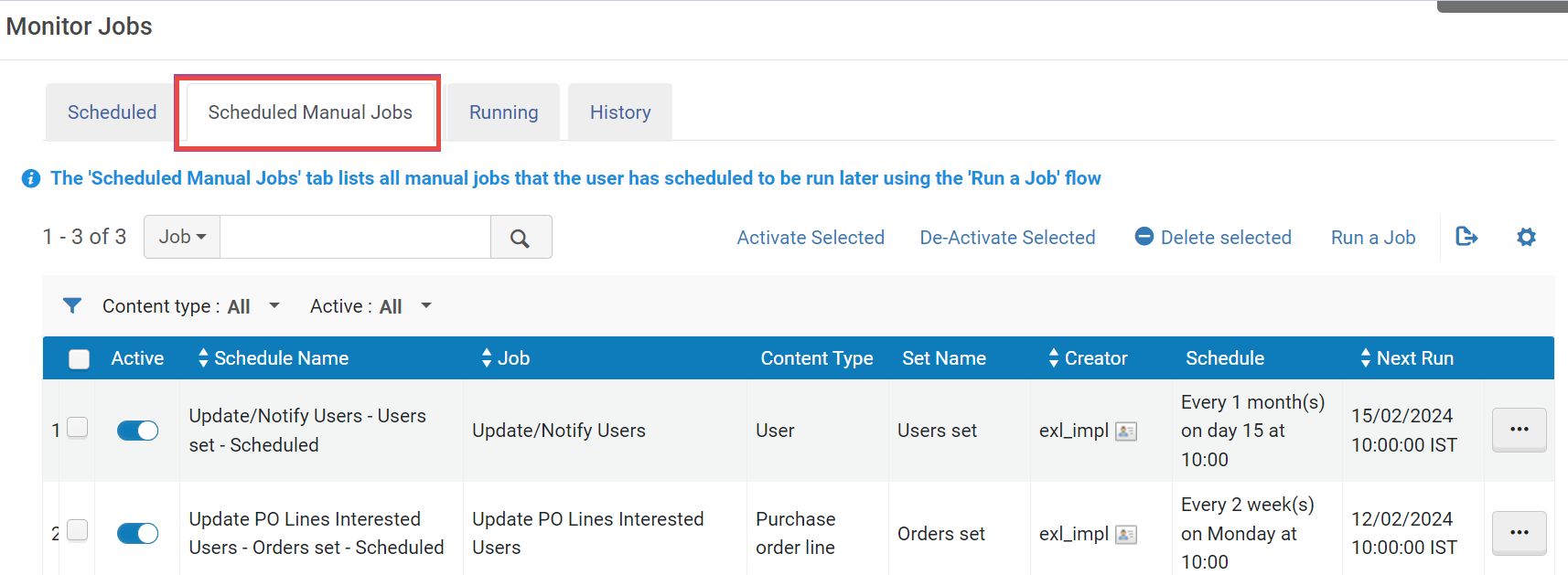
Task: Select checkbox for row 1
Action: (78, 428)
